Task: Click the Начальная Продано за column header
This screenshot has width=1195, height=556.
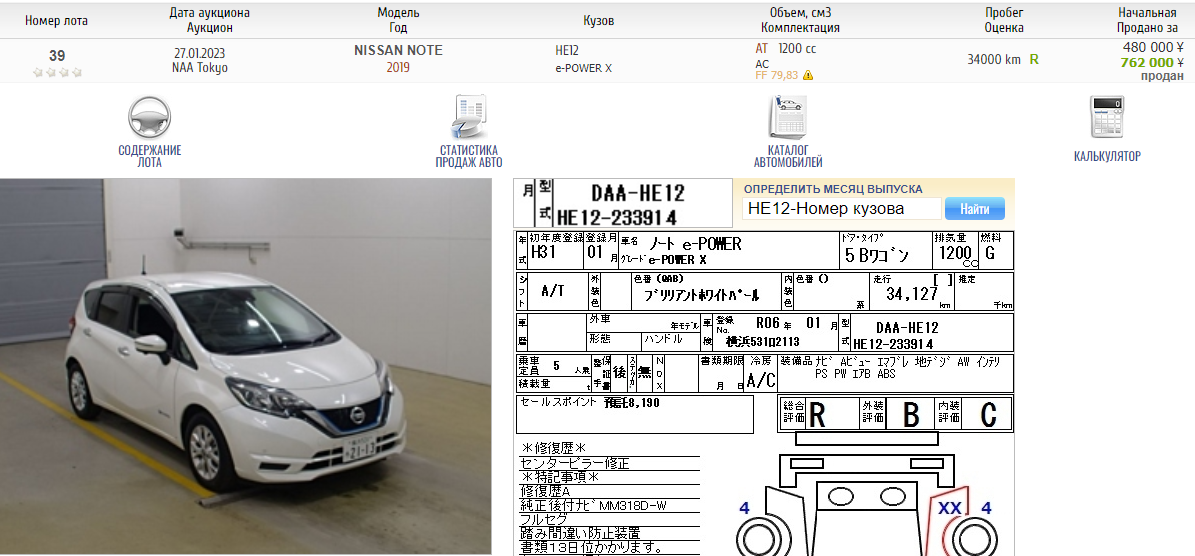Action: (1148, 21)
